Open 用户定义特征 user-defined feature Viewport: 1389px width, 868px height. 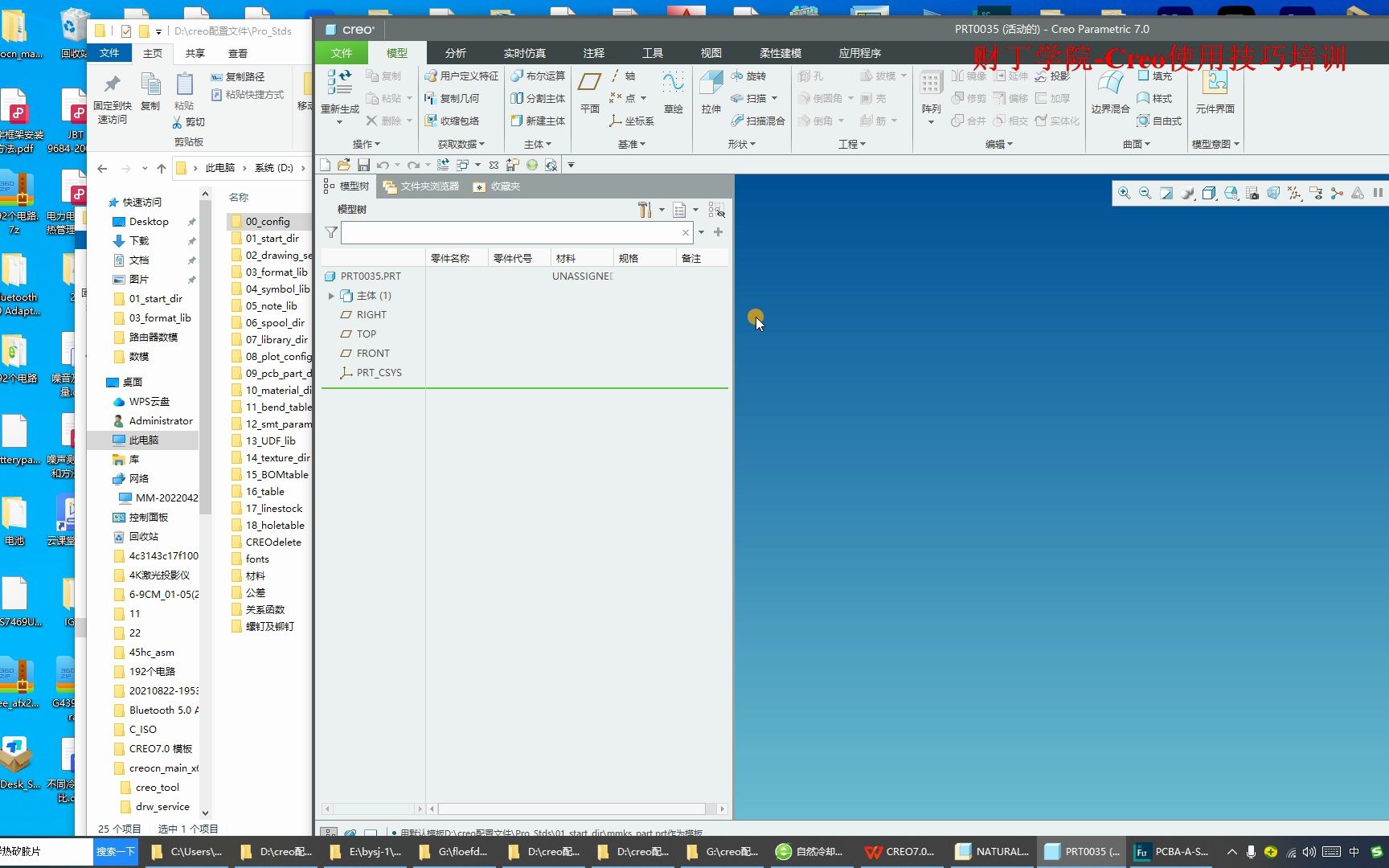tap(461, 76)
